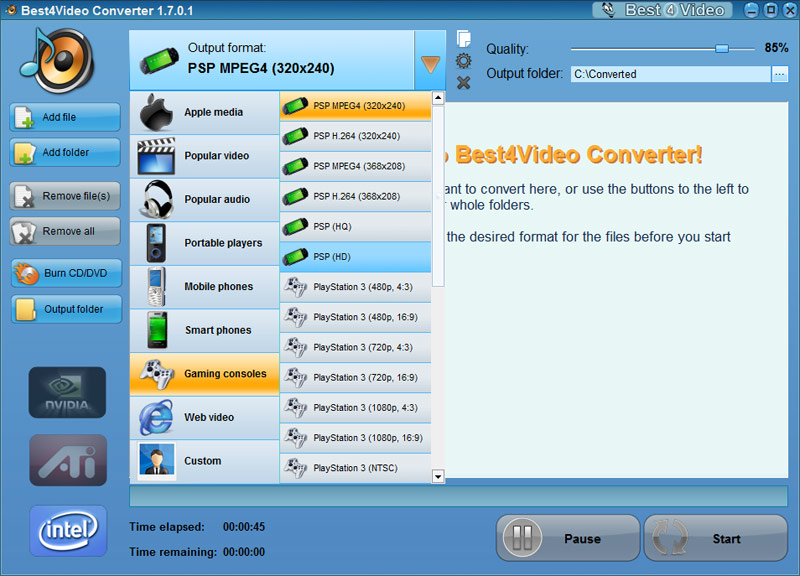Image resolution: width=800 pixels, height=576 pixels.
Task: Click the gamepad Gaming consoles icon
Action: pyautogui.click(x=158, y=374)
